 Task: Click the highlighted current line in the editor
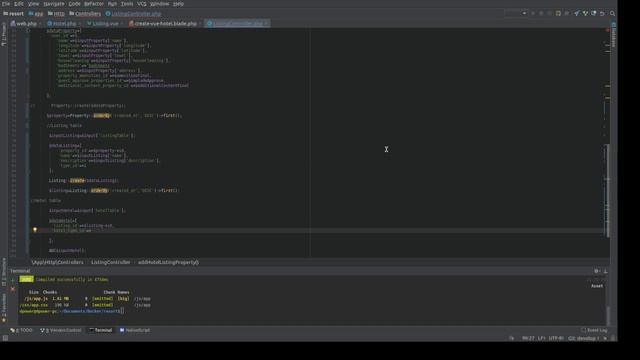[x=316, y=231]
